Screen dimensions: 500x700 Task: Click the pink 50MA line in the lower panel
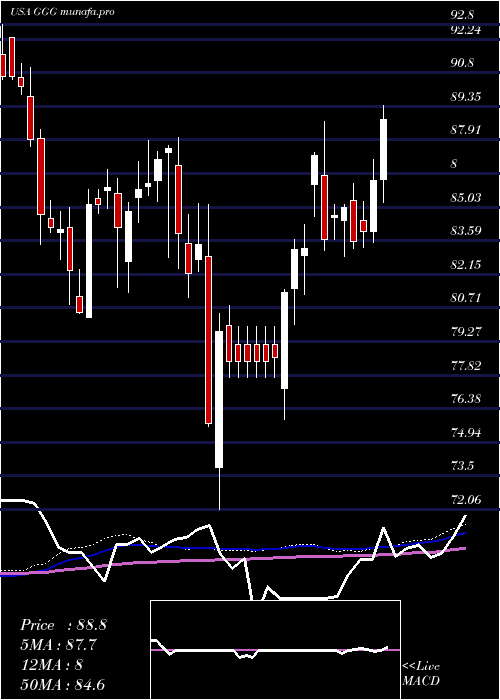(233, 560)
